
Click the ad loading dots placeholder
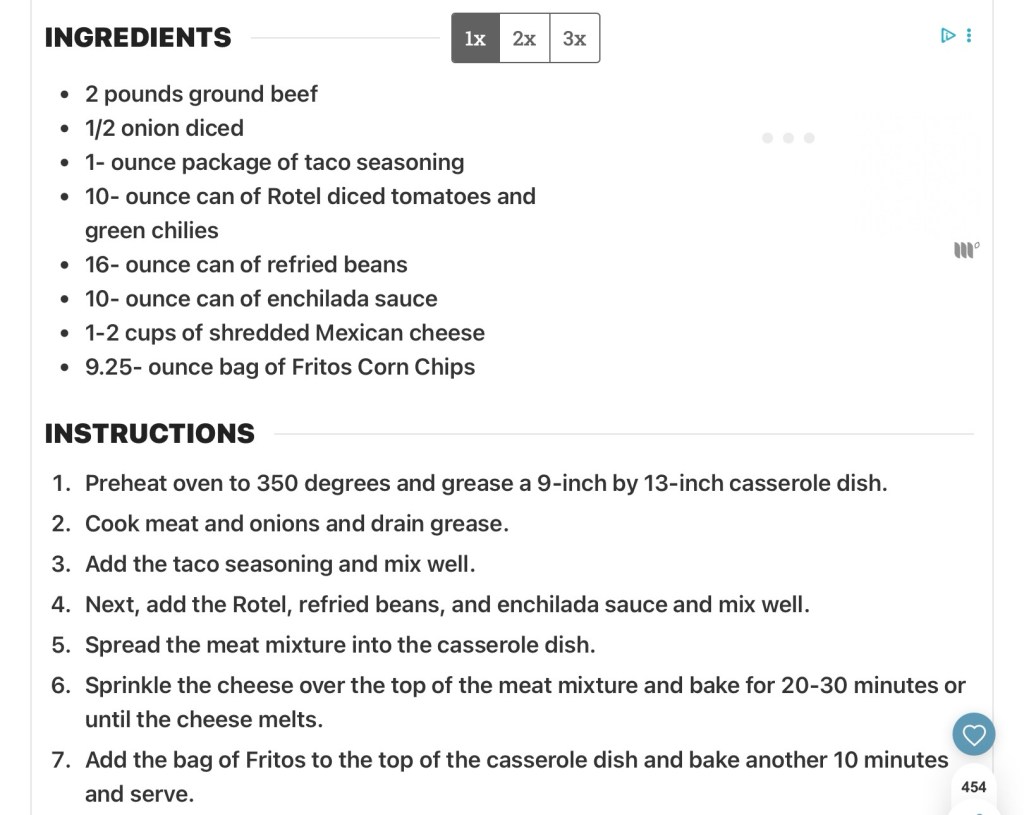788,138
